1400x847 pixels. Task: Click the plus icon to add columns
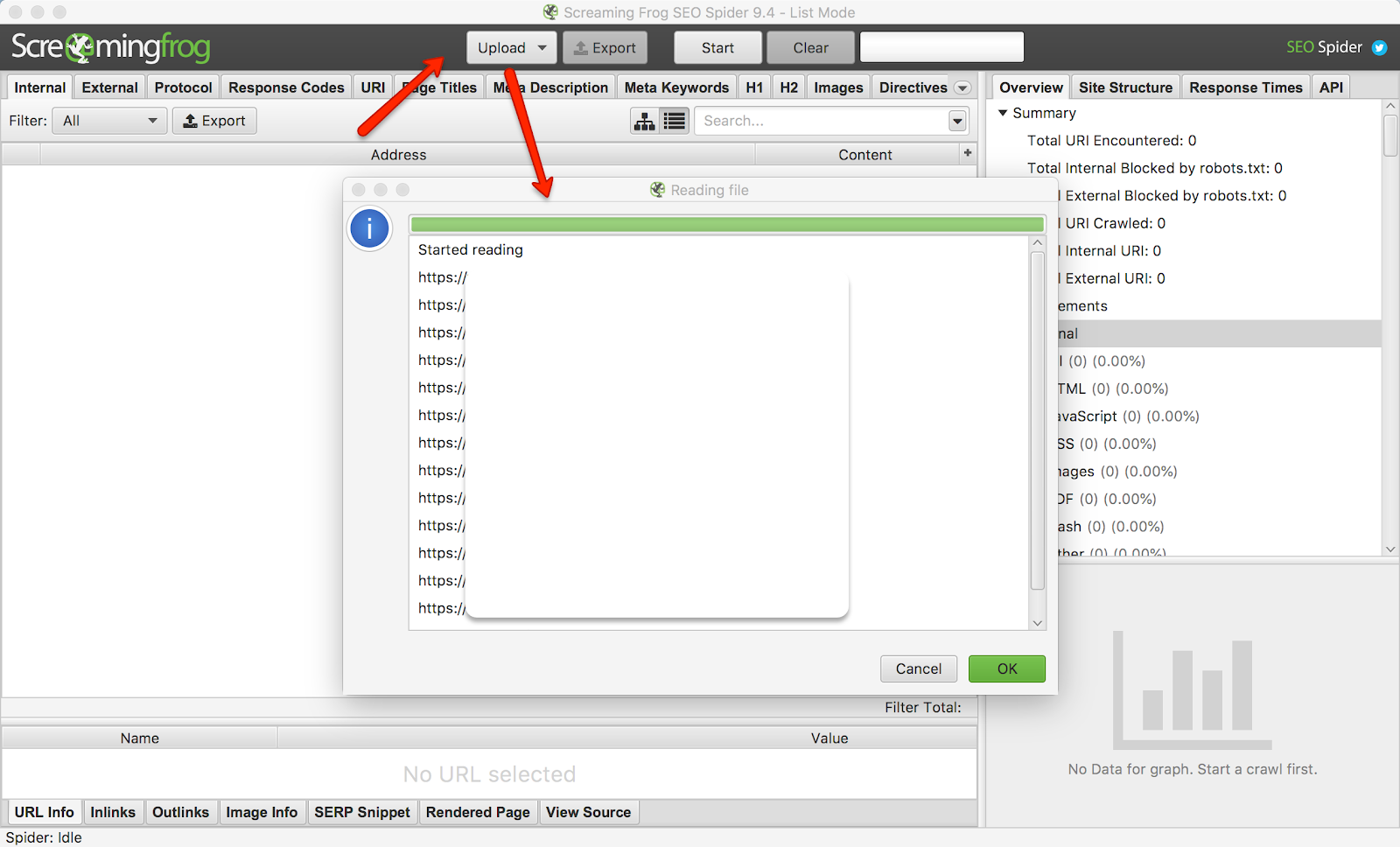tap(968, 153)
